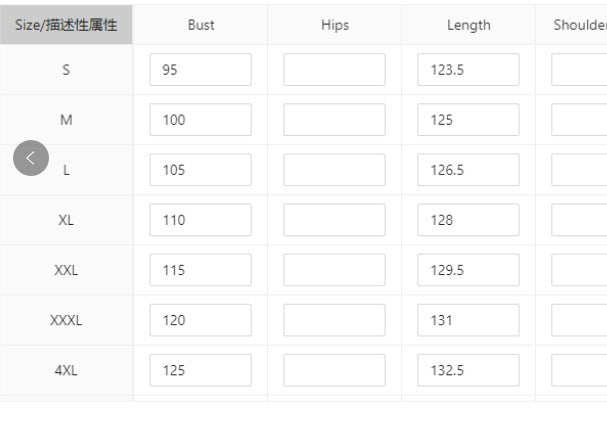Select the 4XL Bust field showing 125

tap(201, 370)
